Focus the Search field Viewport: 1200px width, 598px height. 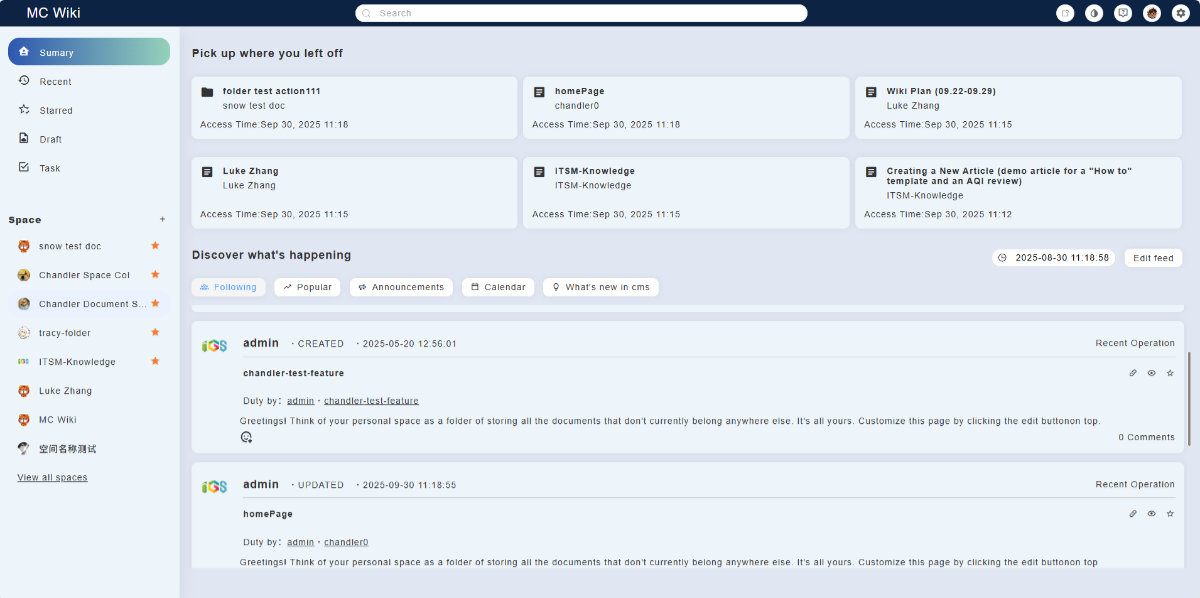click(581, 13)
